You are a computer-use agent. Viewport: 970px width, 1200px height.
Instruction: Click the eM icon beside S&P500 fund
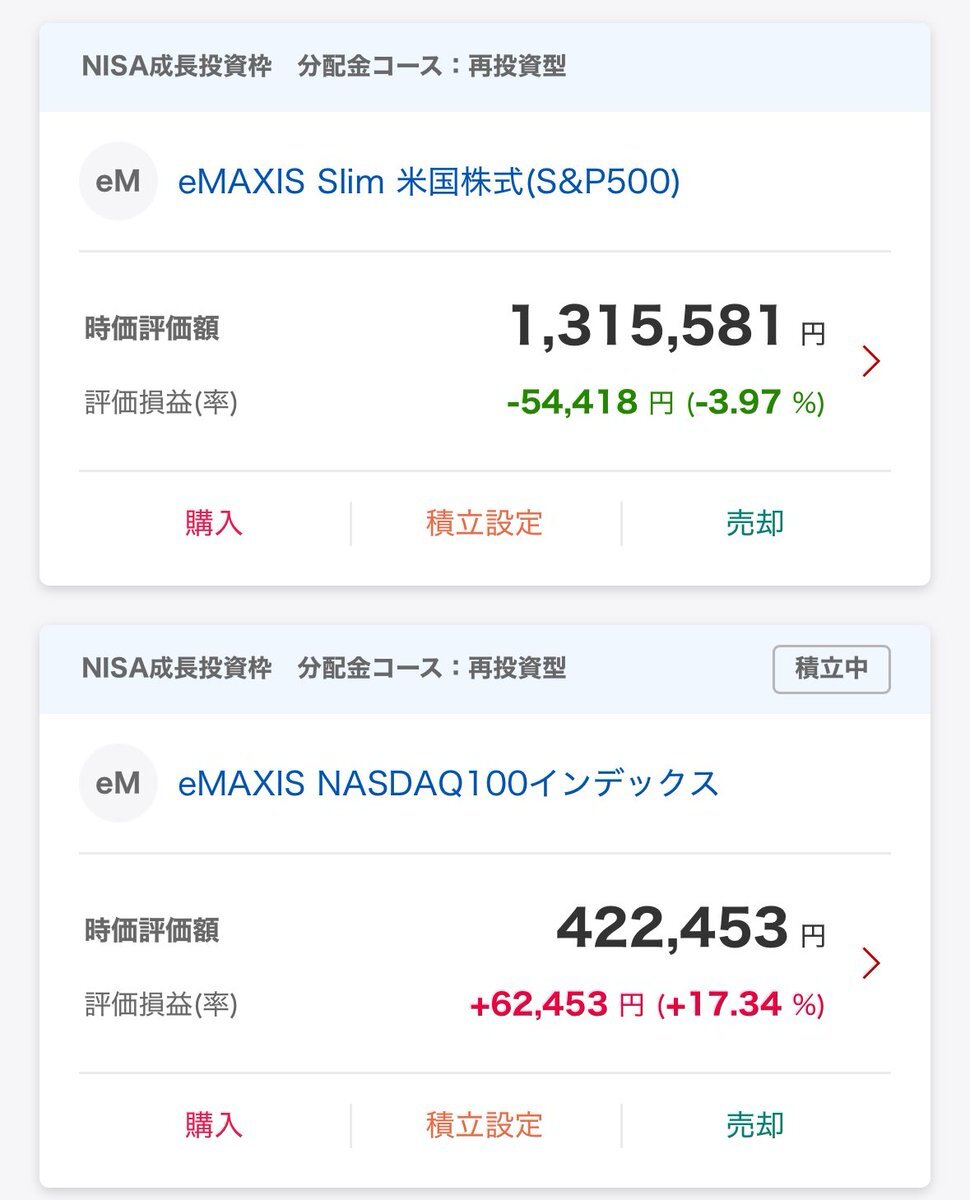(118, 181)
